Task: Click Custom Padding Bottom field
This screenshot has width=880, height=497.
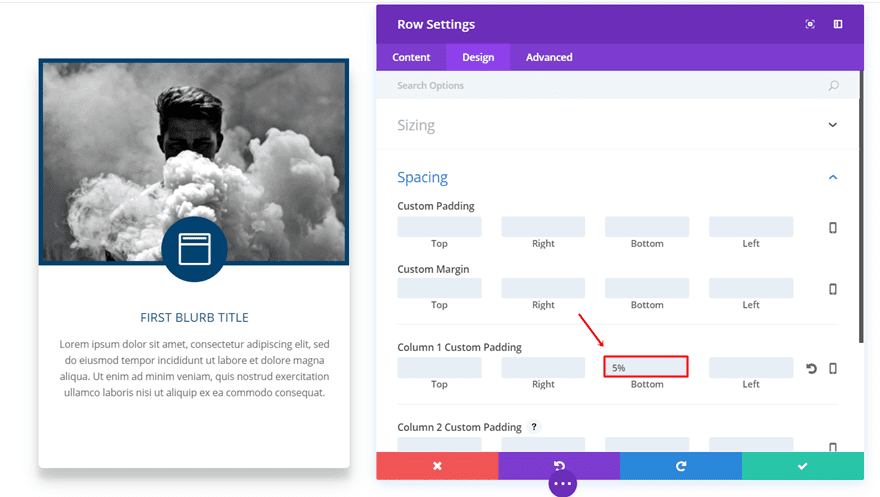Action: click(647, 227)
